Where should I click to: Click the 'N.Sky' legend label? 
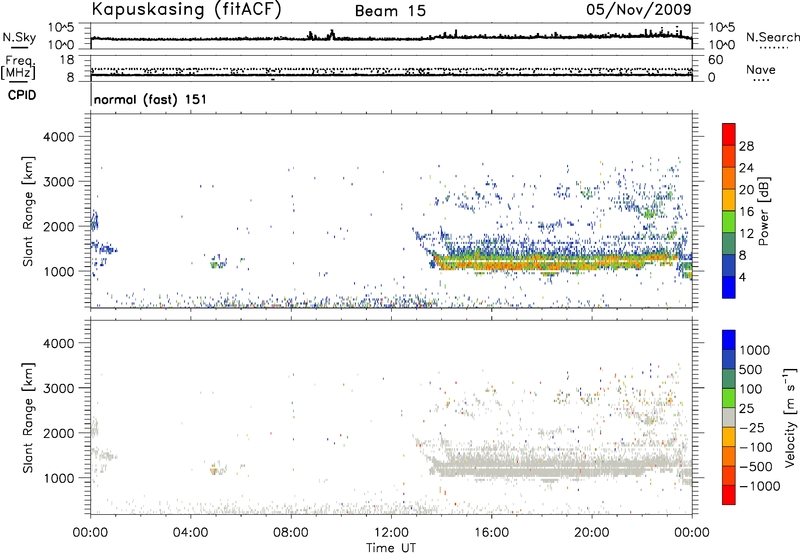tap(19, 37)
